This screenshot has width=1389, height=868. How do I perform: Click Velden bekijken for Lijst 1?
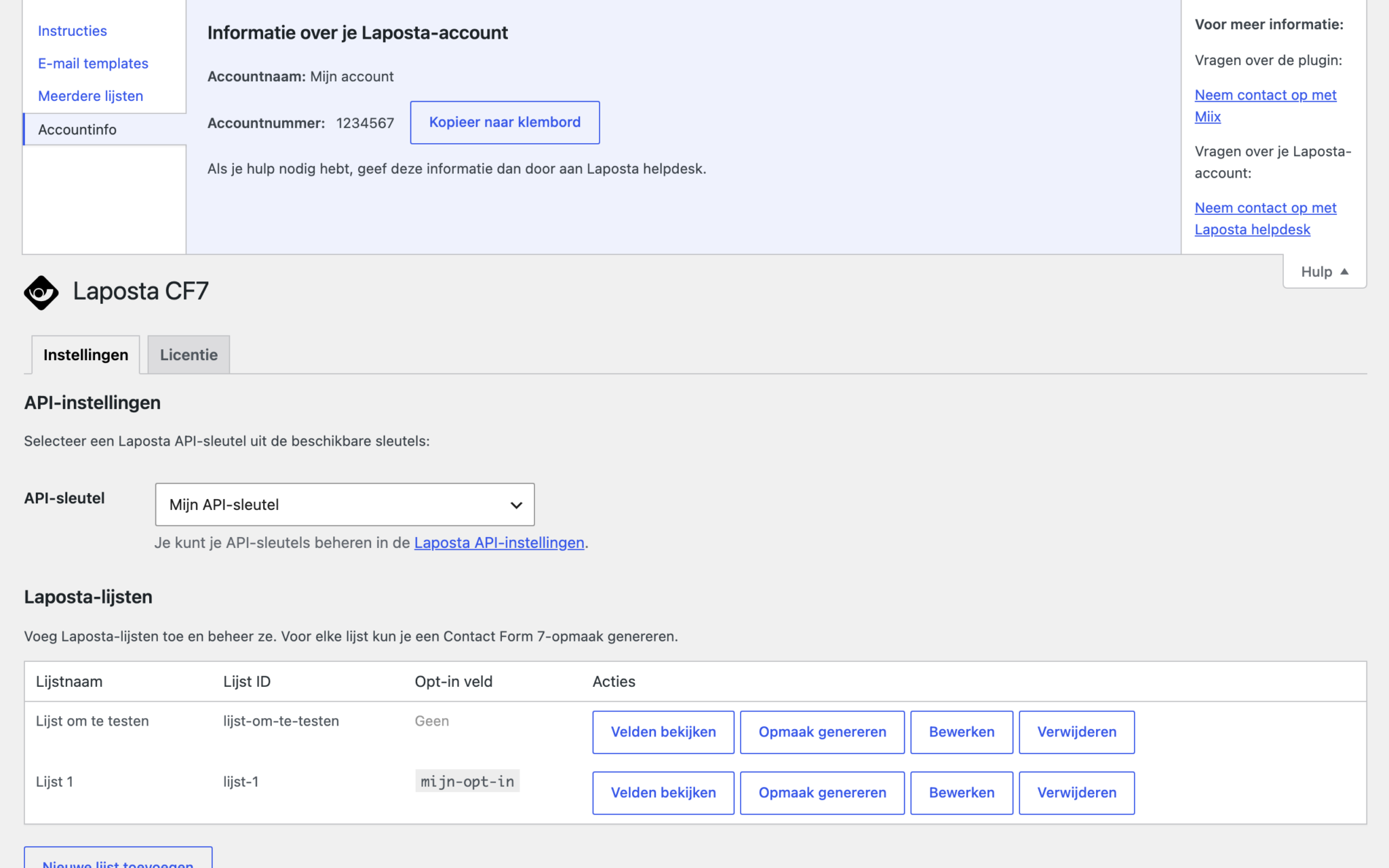[663, 793]
